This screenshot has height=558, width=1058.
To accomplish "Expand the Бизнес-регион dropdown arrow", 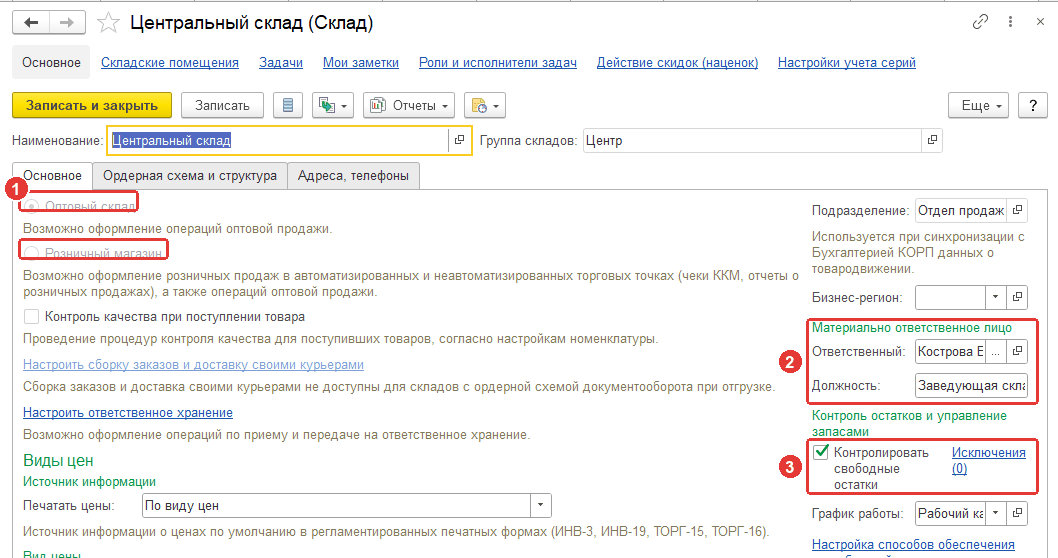I will pos(996,297).
